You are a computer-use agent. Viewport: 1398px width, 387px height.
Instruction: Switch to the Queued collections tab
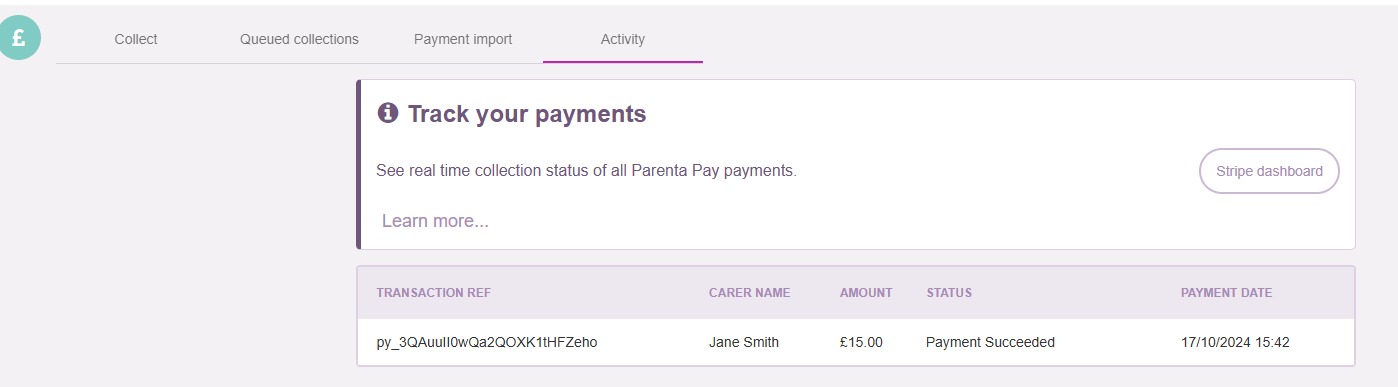click(299, 39)
